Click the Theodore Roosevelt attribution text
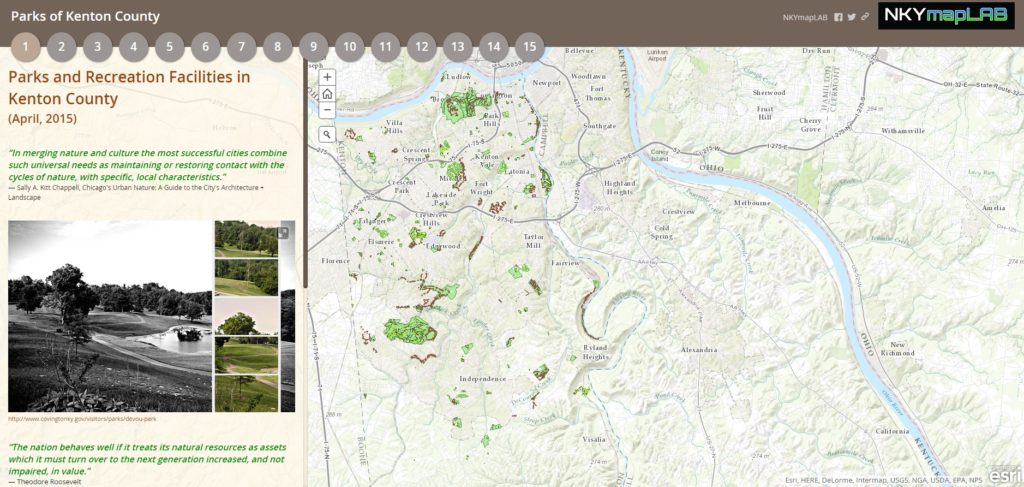 [45, 482]
